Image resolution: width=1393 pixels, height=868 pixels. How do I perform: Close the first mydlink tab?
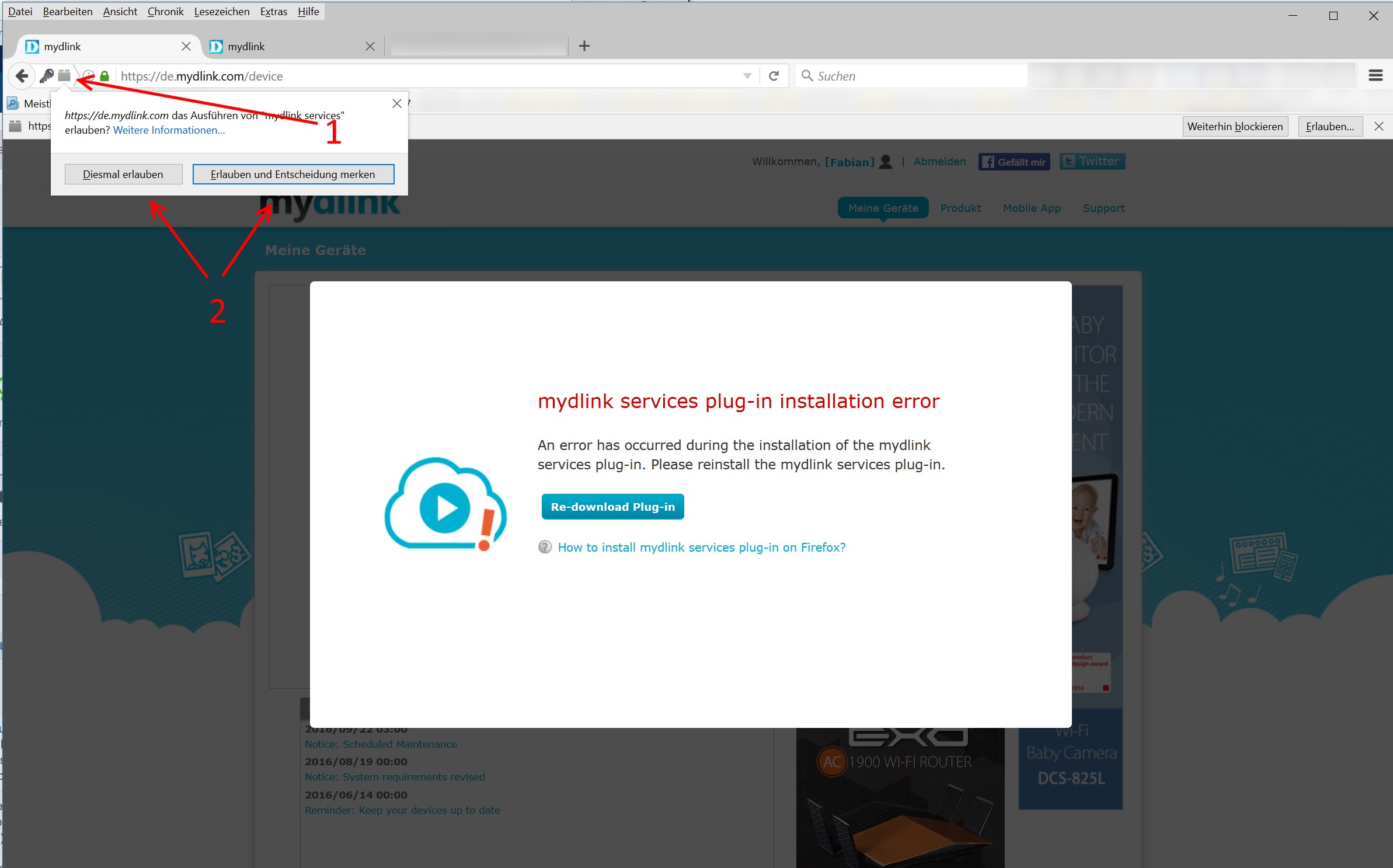coord(186,46)
